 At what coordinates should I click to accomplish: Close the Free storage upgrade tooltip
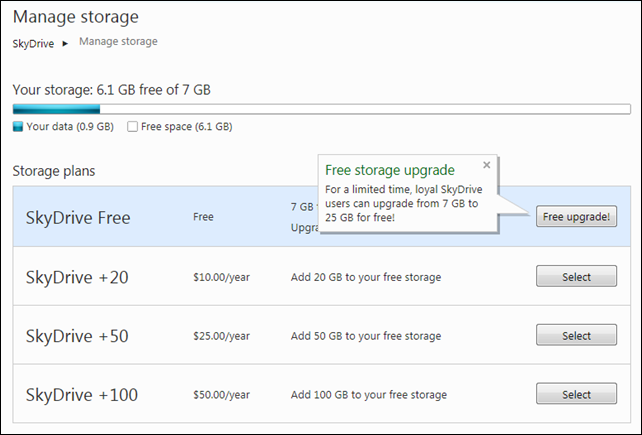(487, 165)
